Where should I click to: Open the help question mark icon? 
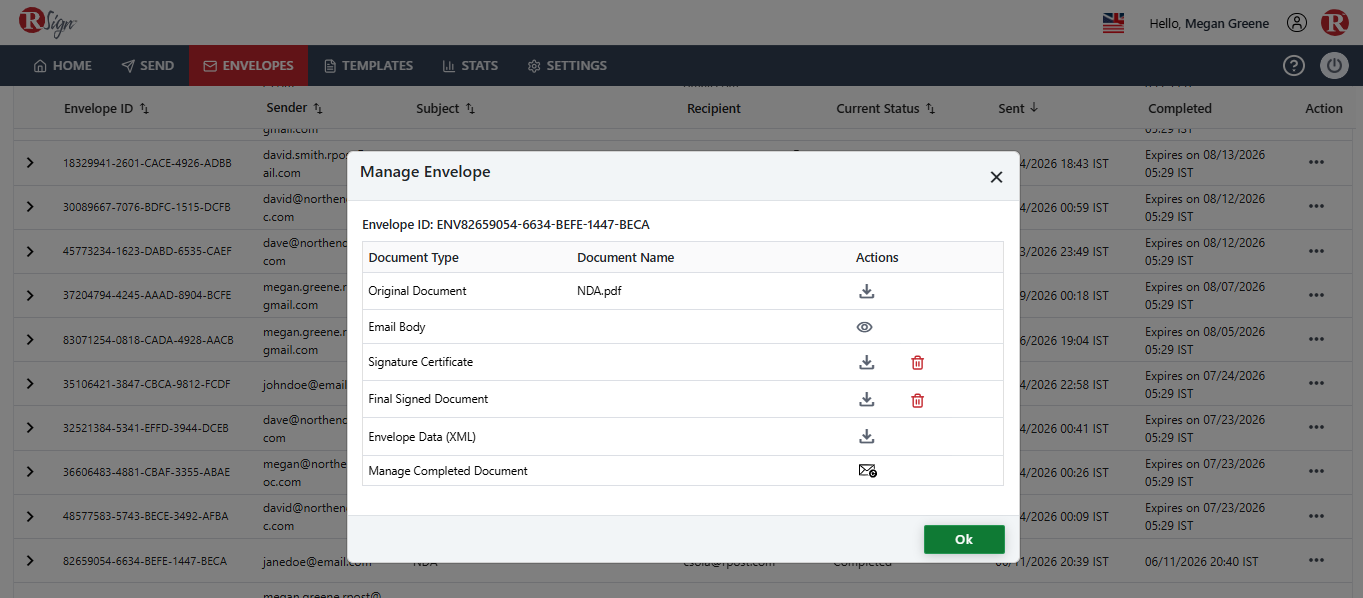1294,66
